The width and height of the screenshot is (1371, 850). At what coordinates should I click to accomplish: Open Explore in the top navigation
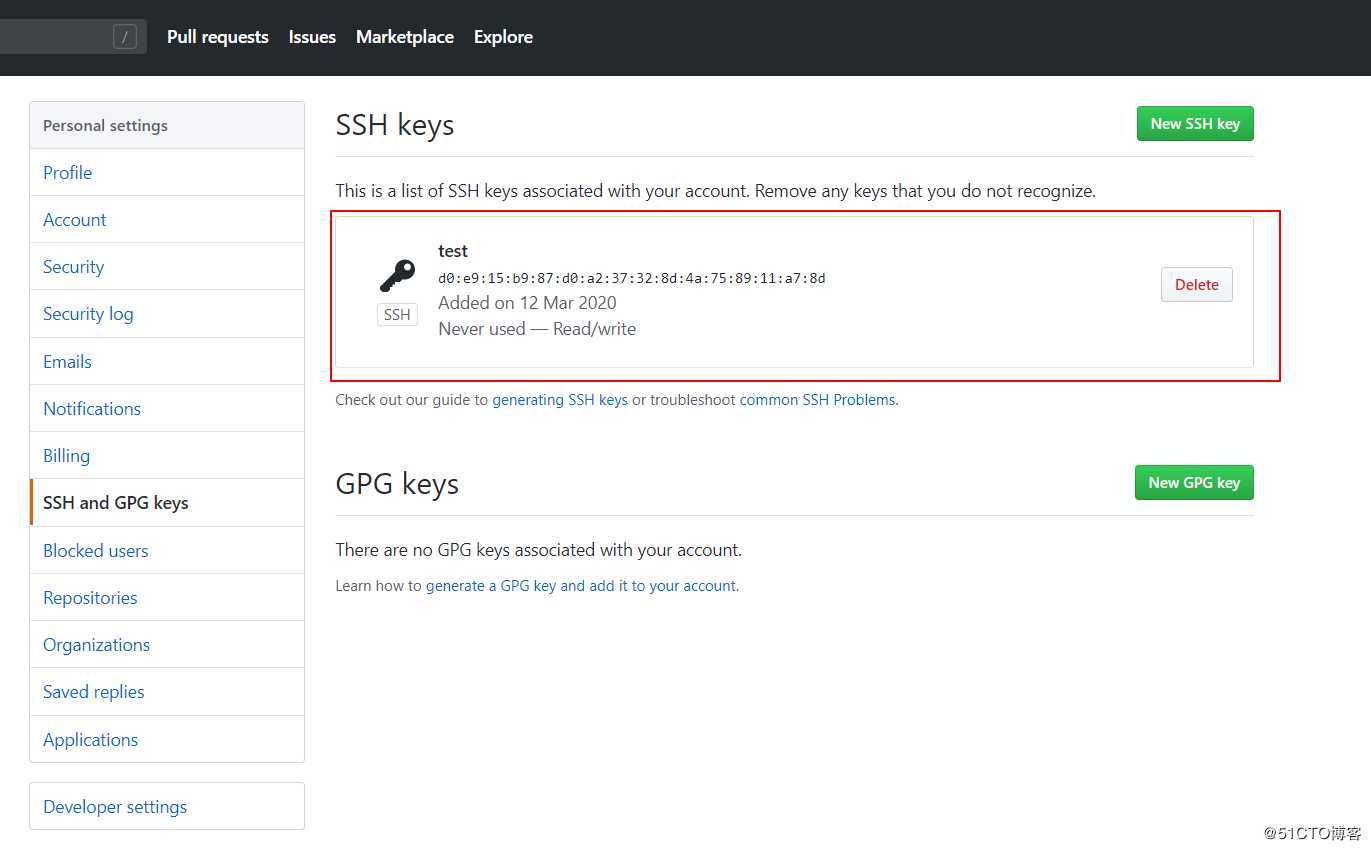coord(503,37)
